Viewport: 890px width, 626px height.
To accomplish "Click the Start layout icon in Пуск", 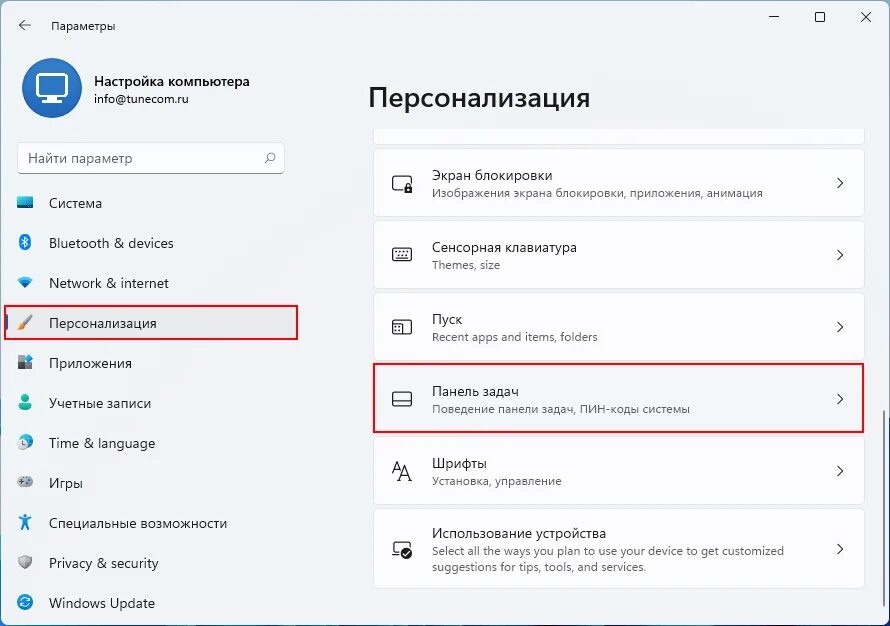I will (402, 327).
